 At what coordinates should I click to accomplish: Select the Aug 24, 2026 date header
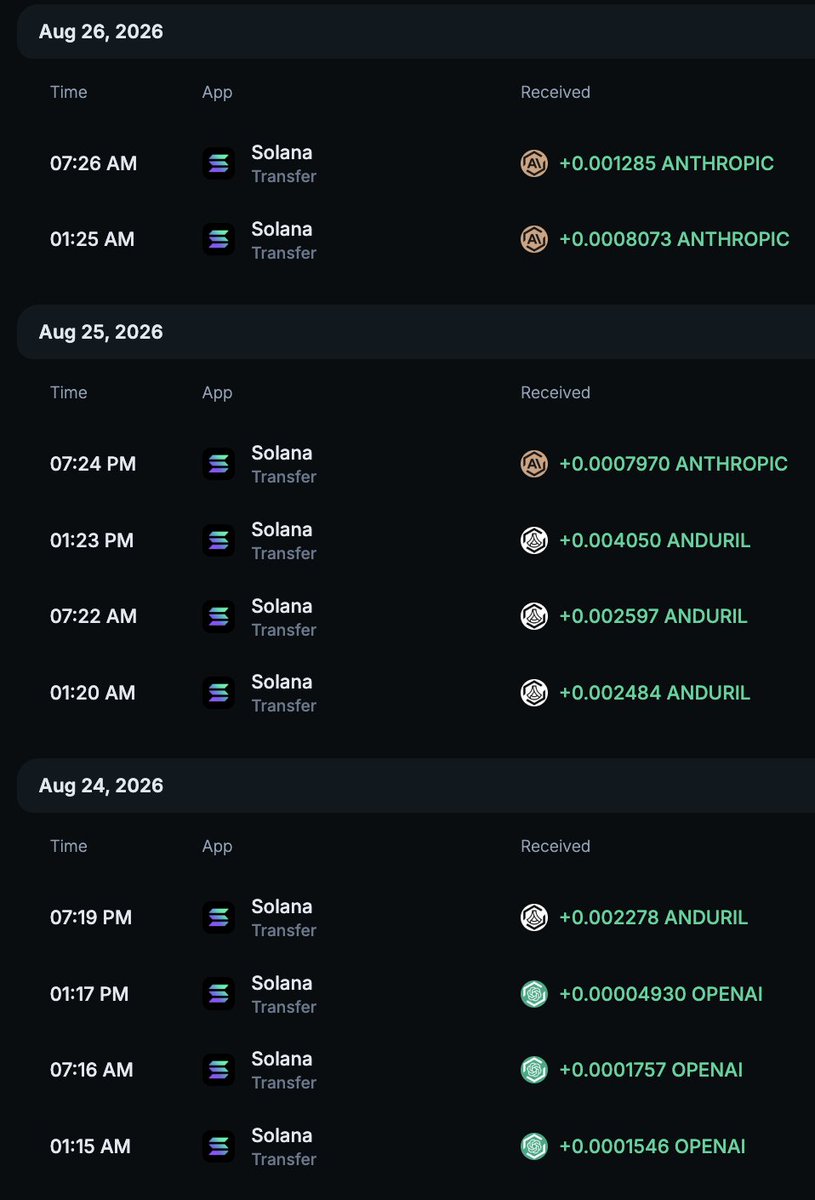point(416,785)
